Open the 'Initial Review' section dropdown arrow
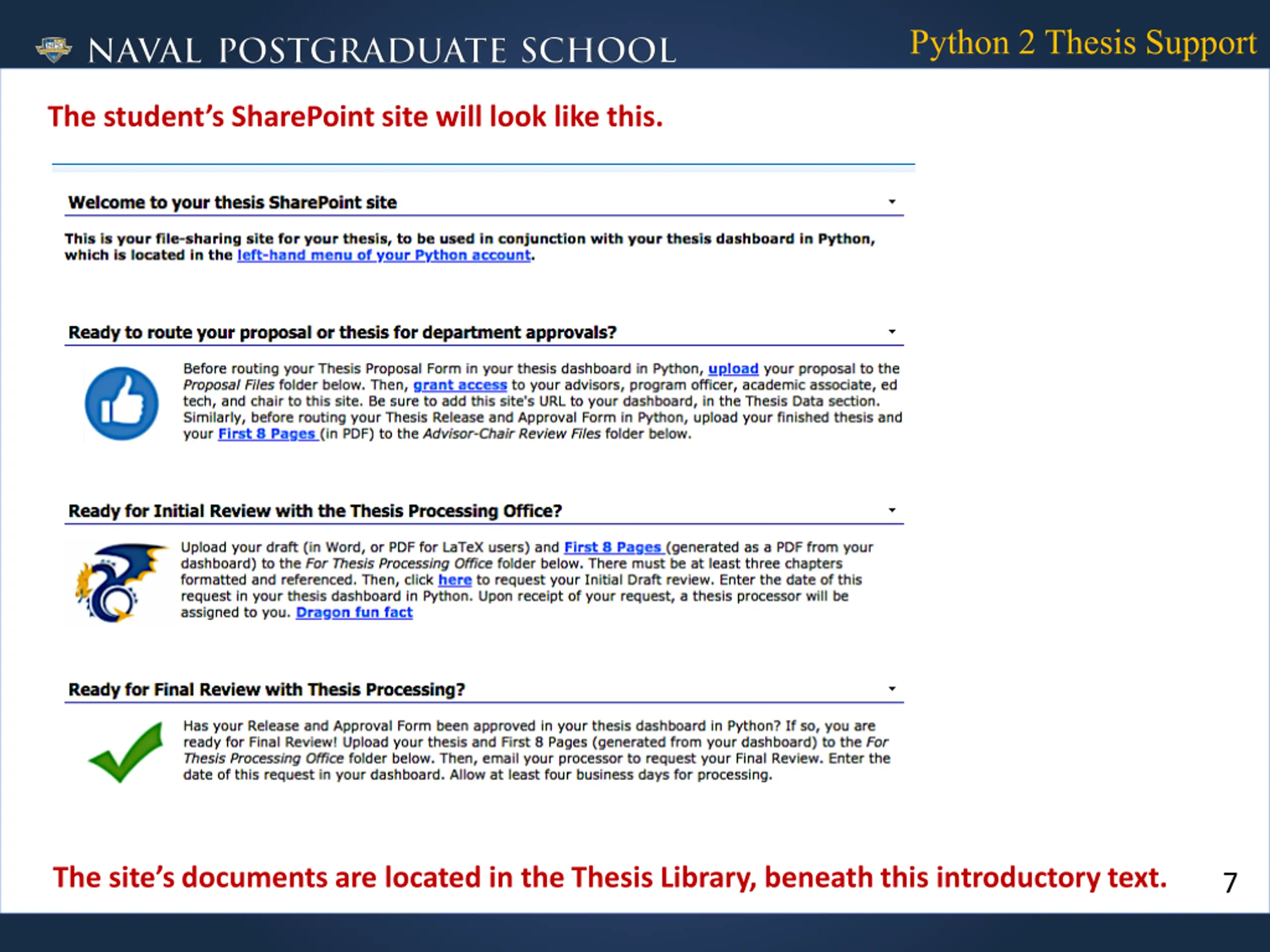 tap(891, 510)
